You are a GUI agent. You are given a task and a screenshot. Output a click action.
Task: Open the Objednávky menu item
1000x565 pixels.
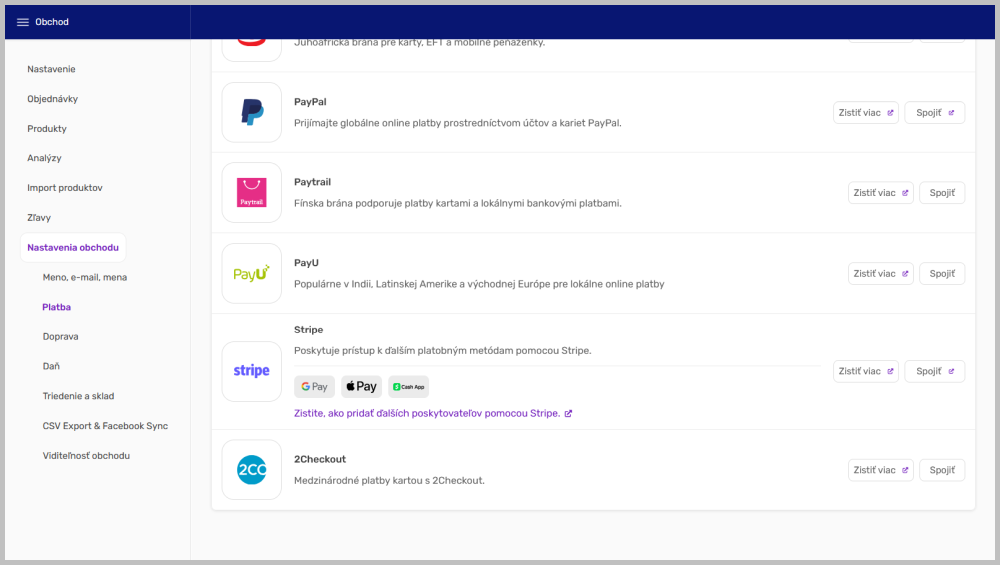click(52, 99)
